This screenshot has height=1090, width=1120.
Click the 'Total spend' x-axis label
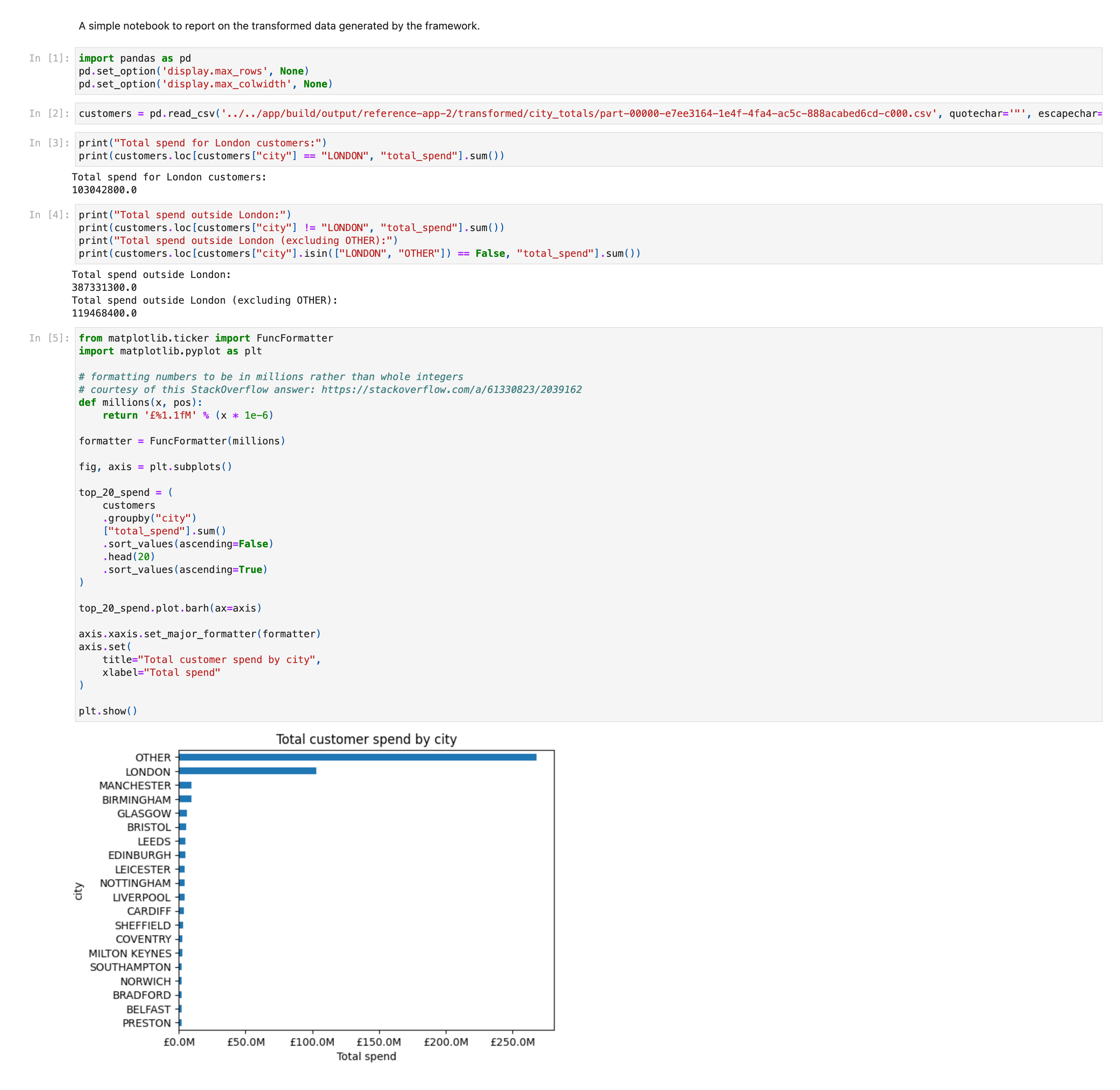[x=366, y=1056]
